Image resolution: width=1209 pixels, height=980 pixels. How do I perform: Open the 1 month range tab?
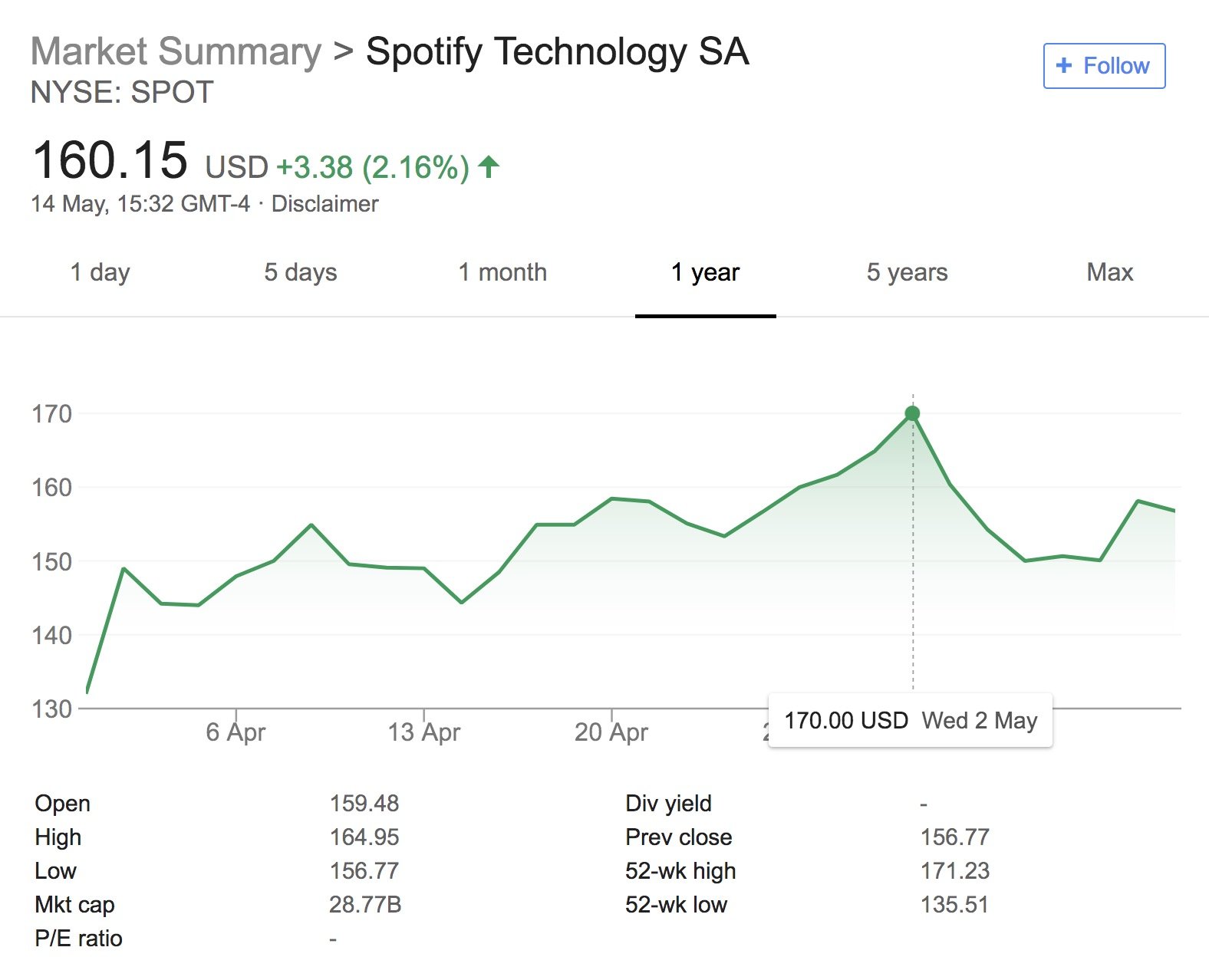502,272
